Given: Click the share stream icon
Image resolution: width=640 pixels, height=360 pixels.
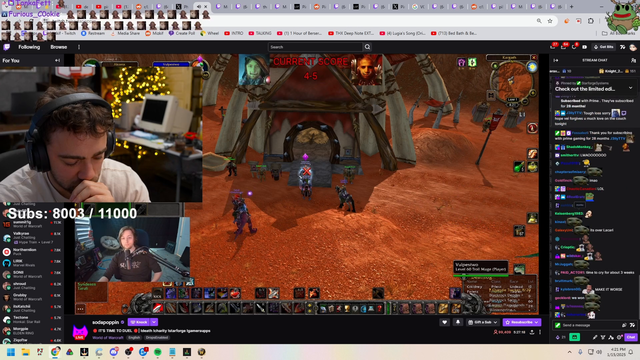Looking at the screenshot, I should (x=532, y=332).
